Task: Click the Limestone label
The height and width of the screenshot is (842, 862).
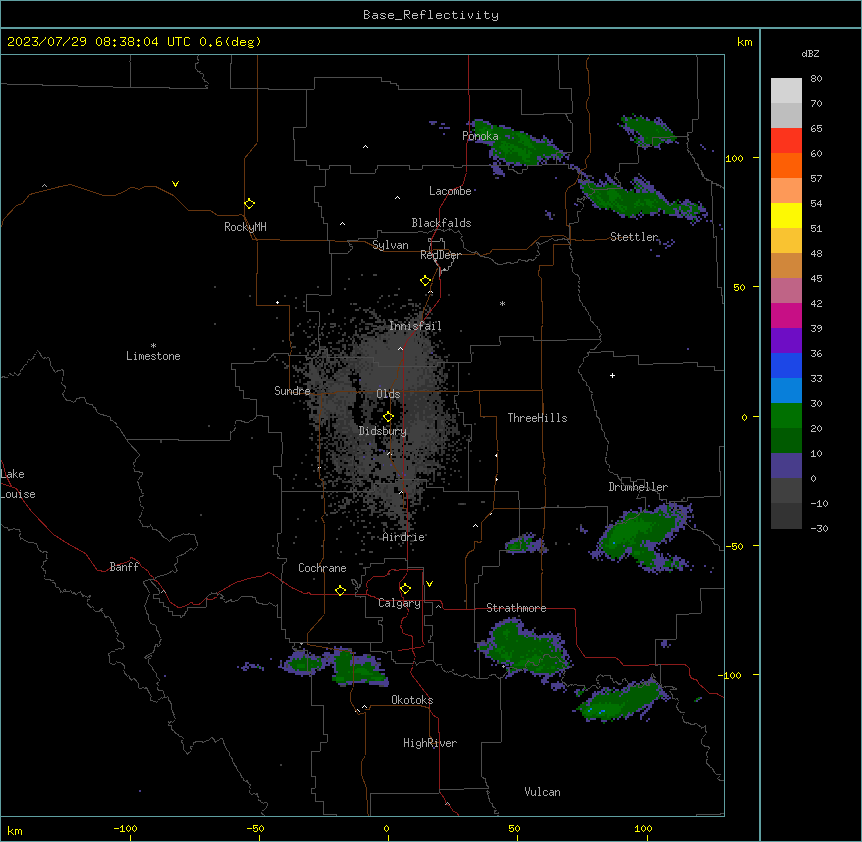Action: [x=153, y=356]
